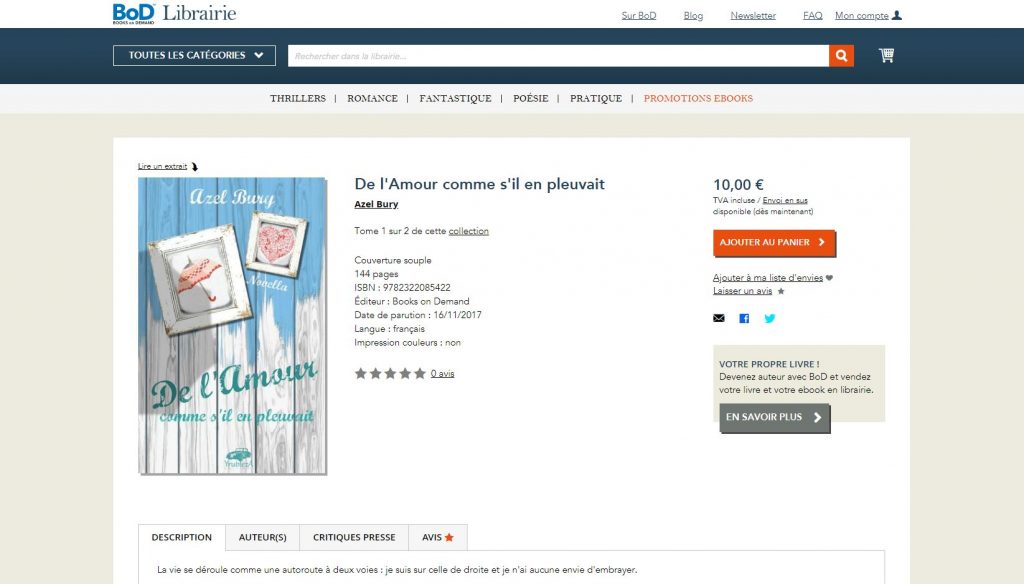This screenshot has height=584, width=1024.
Task: Open the Promotions Ebooks menu item
Action: [x=698, y=99]
